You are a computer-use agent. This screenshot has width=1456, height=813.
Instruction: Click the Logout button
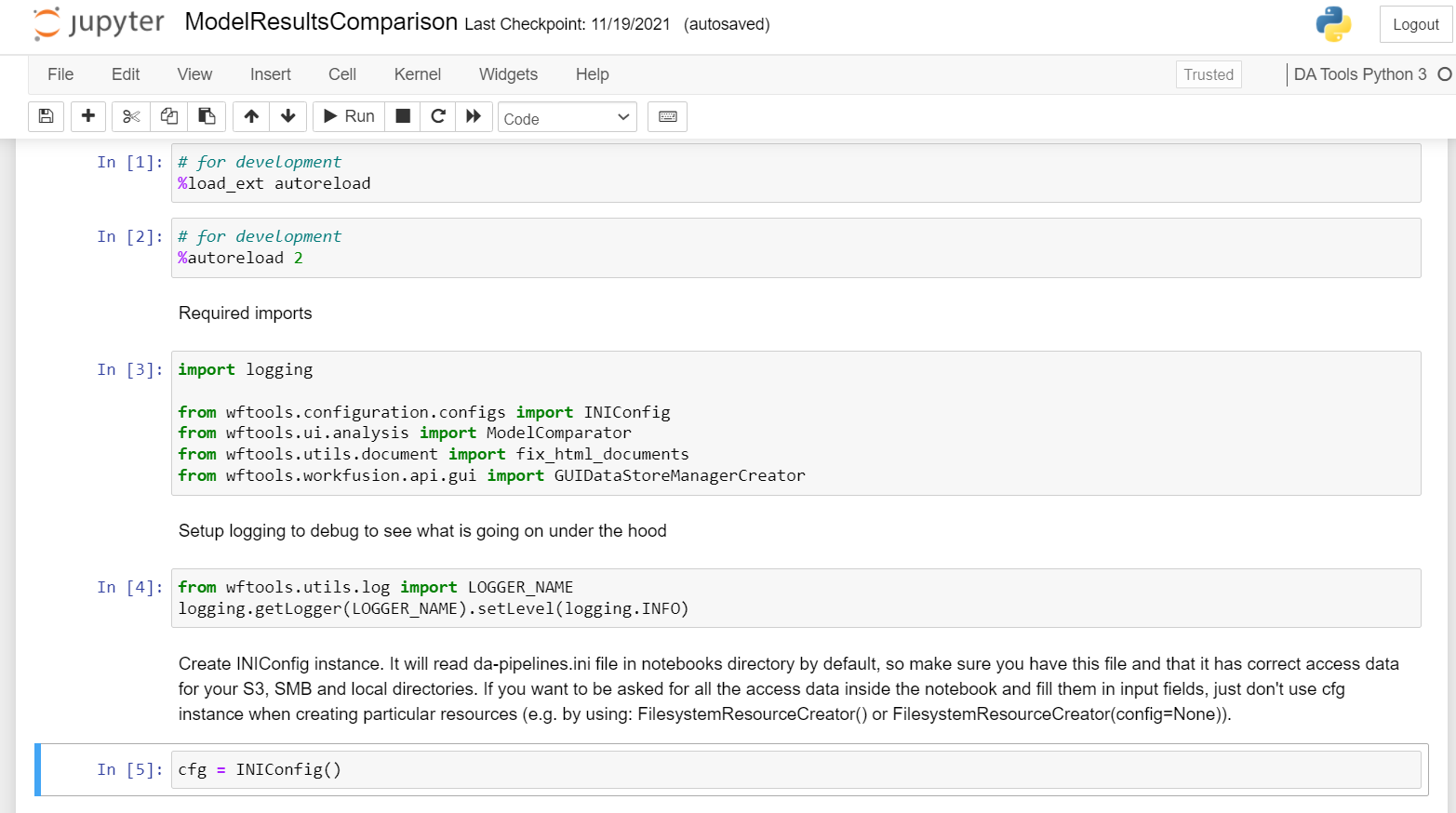pyautogui.click(x=1415, y=24)
